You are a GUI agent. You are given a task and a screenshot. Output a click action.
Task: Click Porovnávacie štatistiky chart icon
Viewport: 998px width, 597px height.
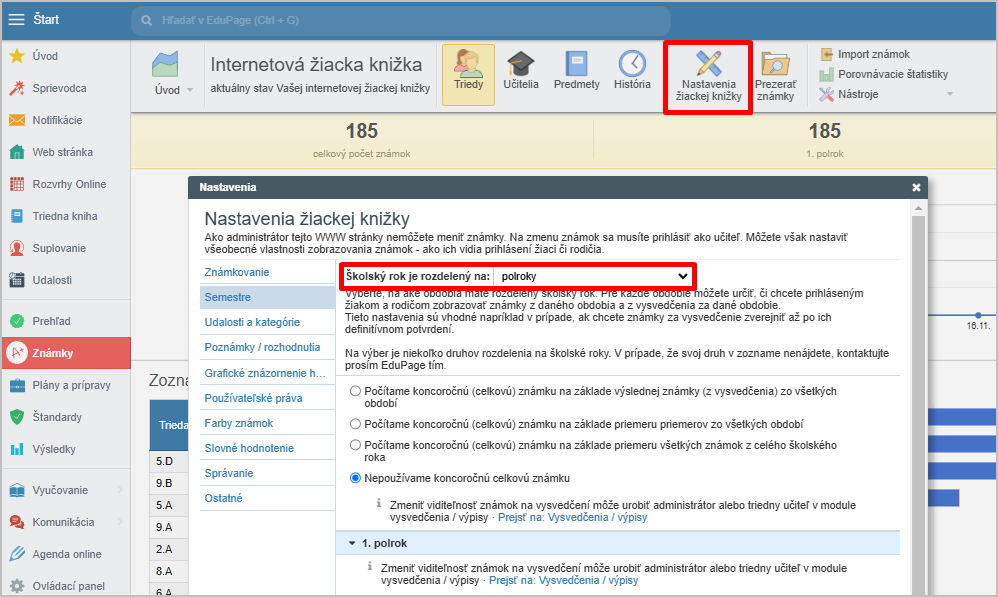[x=826, y=74]
